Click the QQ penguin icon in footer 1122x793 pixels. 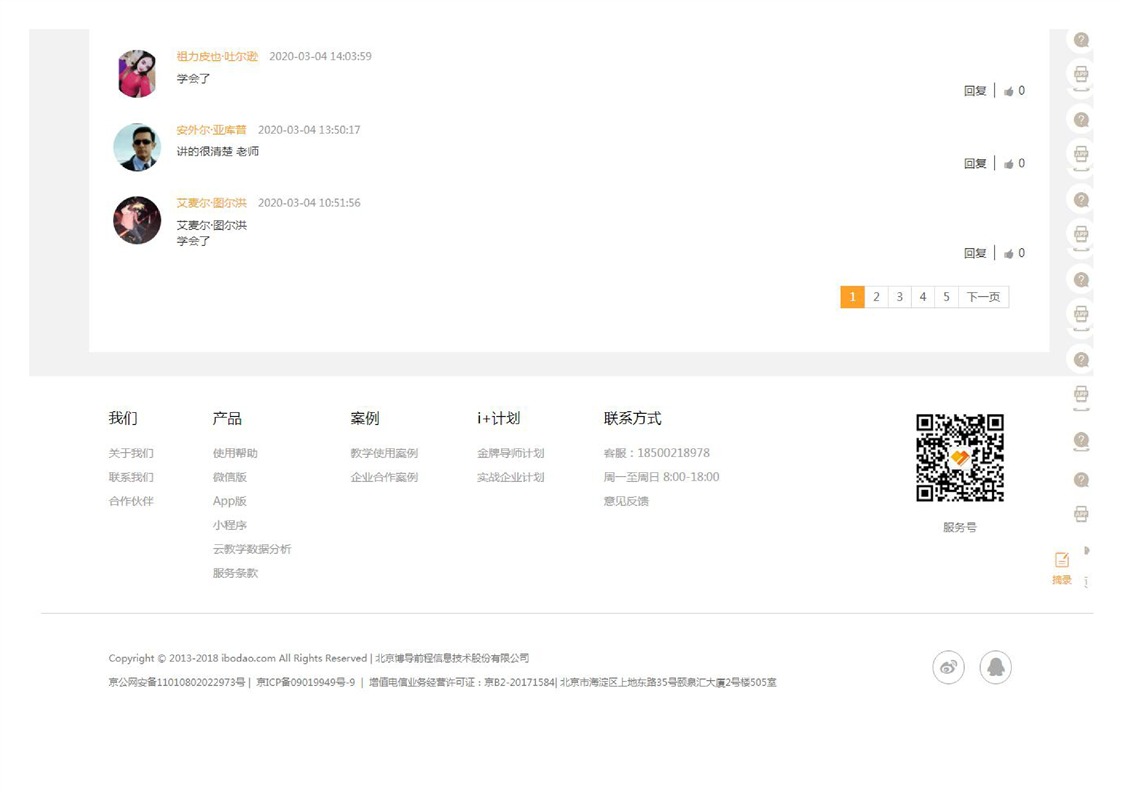(995, 668)
